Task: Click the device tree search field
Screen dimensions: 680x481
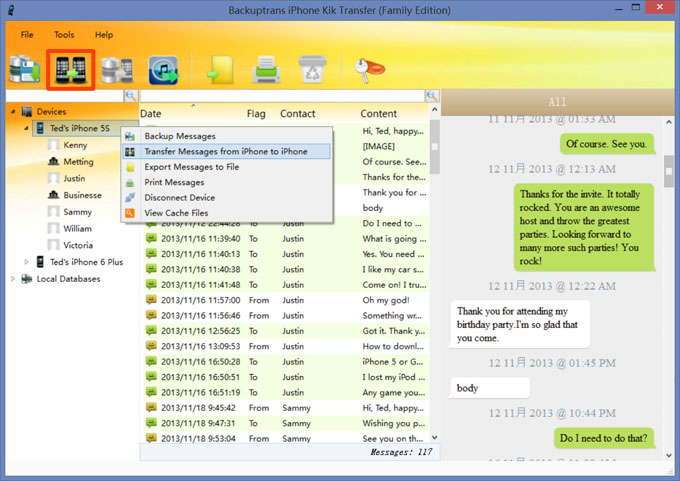Action: 65,95
